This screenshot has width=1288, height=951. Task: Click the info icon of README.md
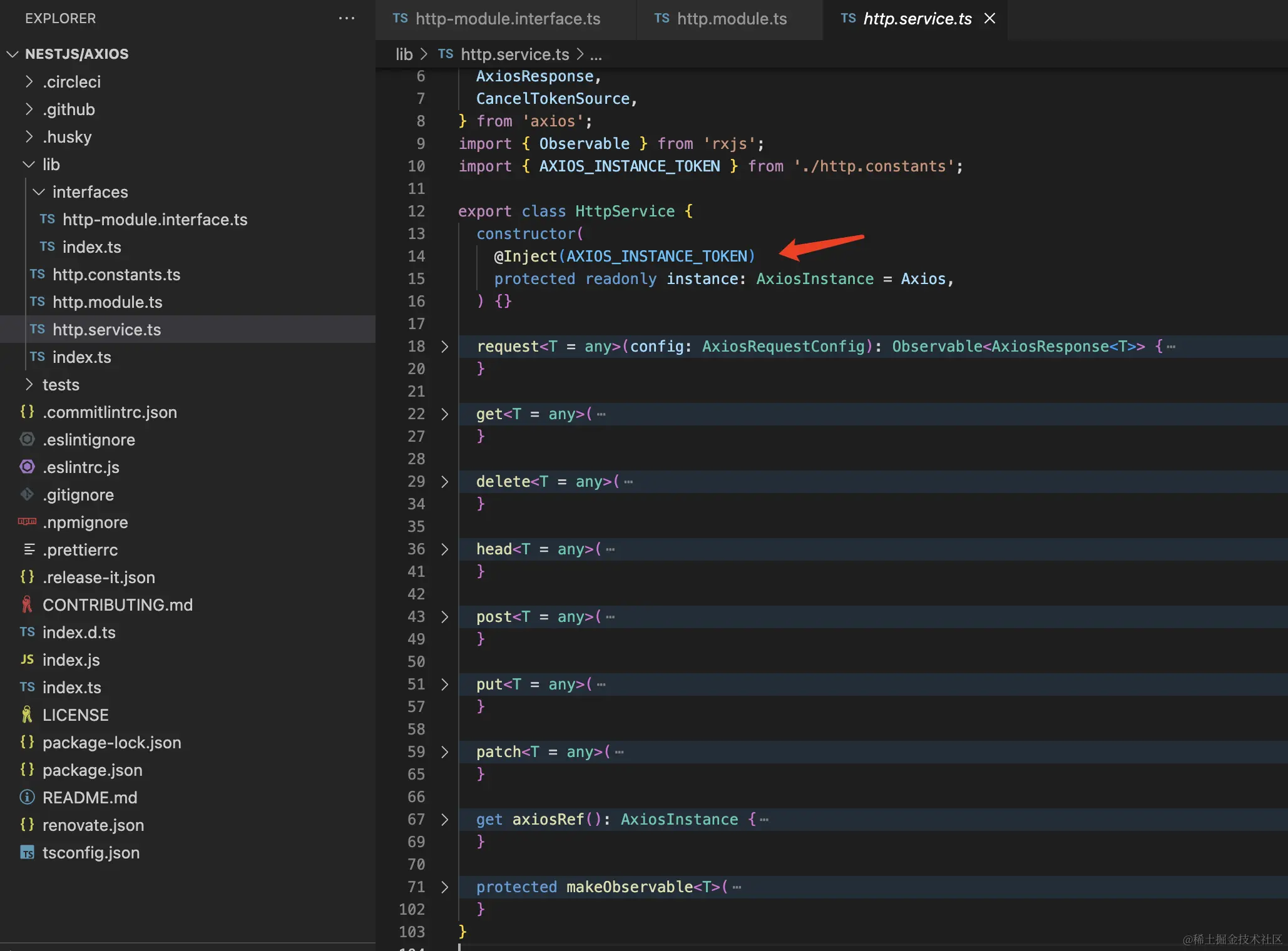pyautogui.click(x=27, y=797)
